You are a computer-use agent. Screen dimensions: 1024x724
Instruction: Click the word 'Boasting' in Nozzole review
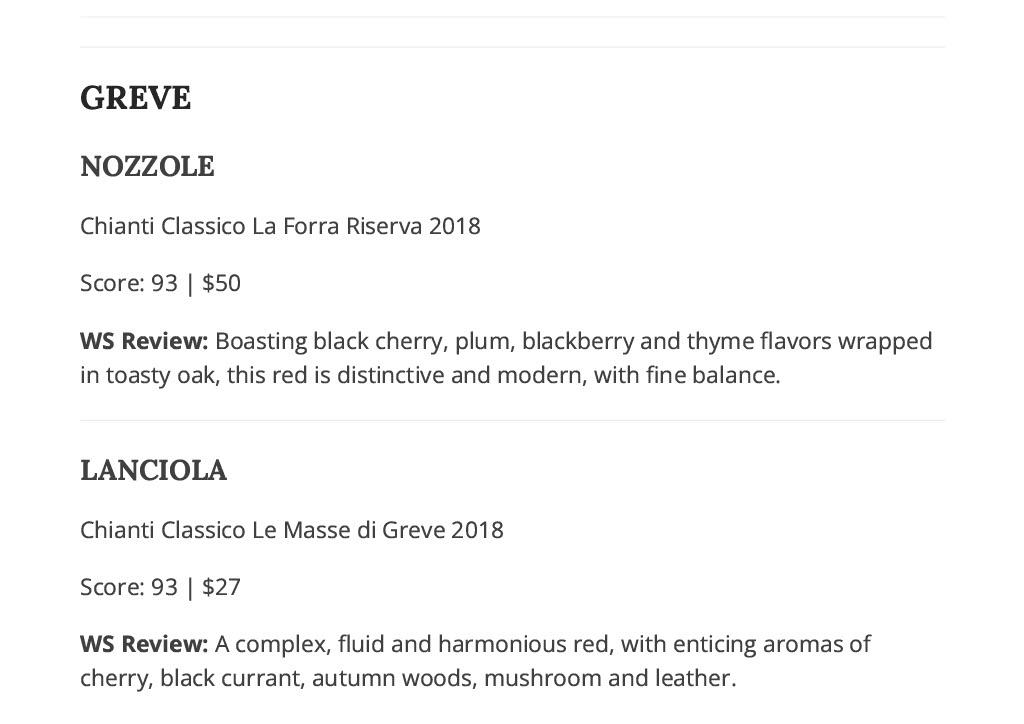(261, 341)
